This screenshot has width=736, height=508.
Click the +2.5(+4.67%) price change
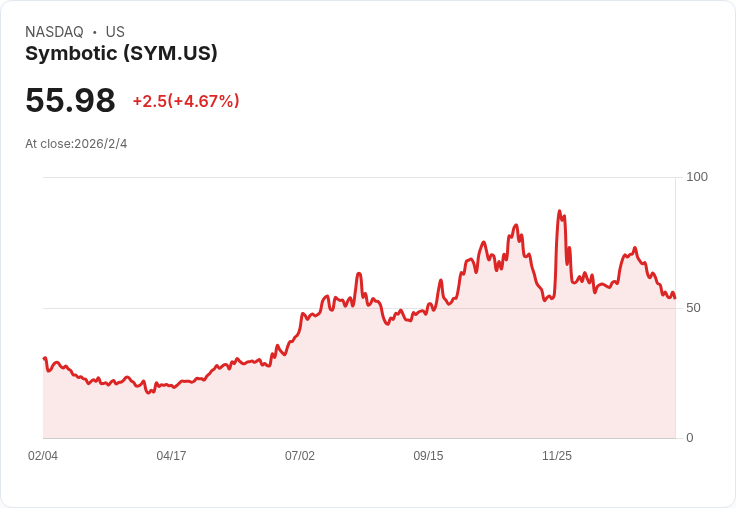[186, 101]
